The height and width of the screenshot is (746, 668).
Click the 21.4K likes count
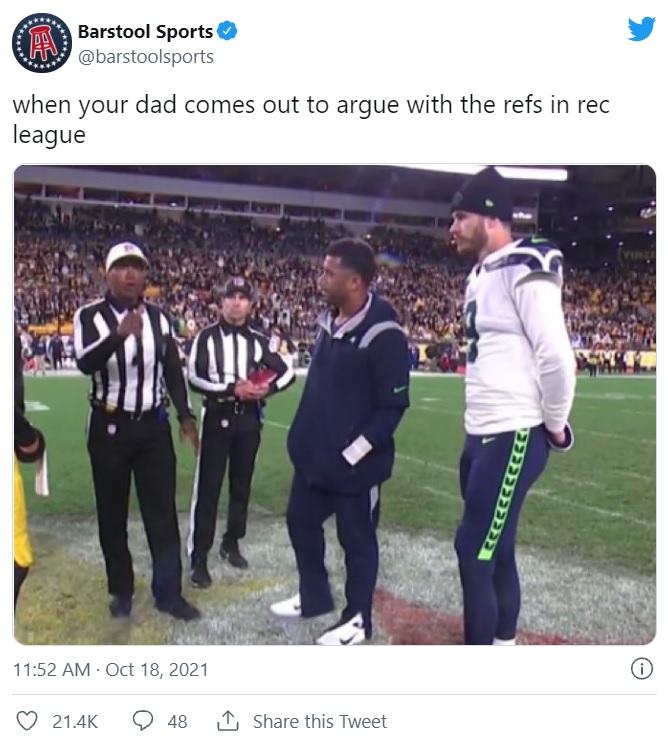coord(75,721)
